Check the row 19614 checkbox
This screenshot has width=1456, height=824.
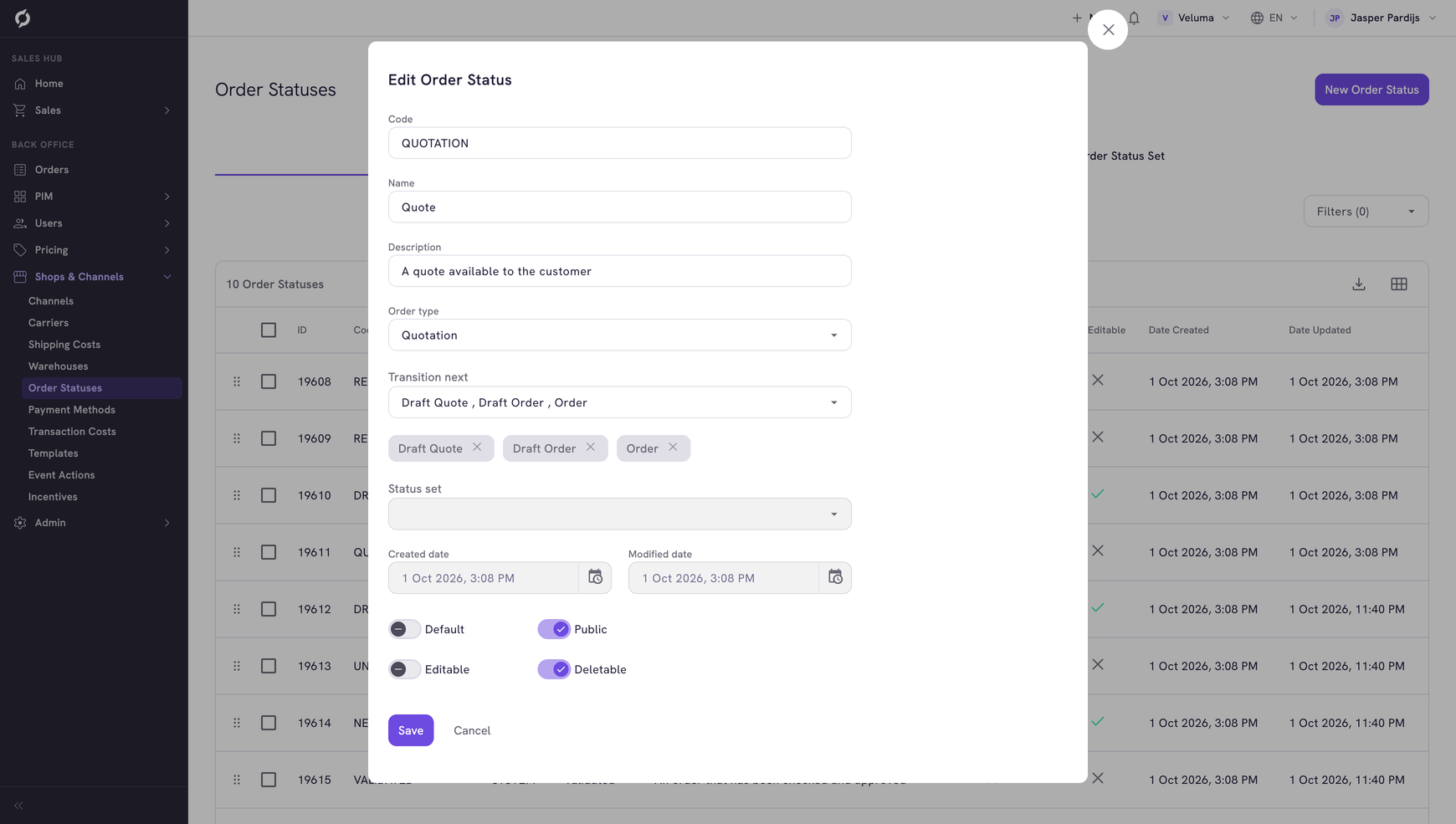269,723
